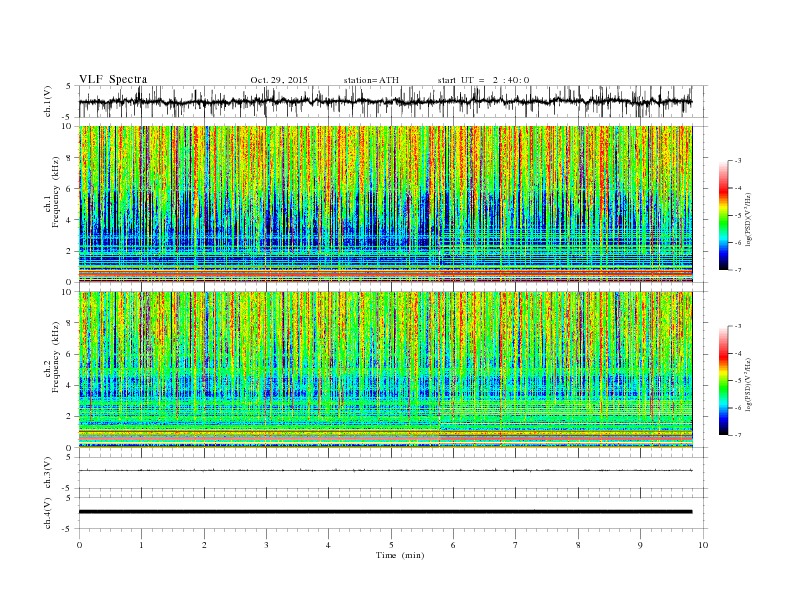
Task: Click the "ch.1 Frequency (kHz)" axis label
Action: [x=52, y=192]
